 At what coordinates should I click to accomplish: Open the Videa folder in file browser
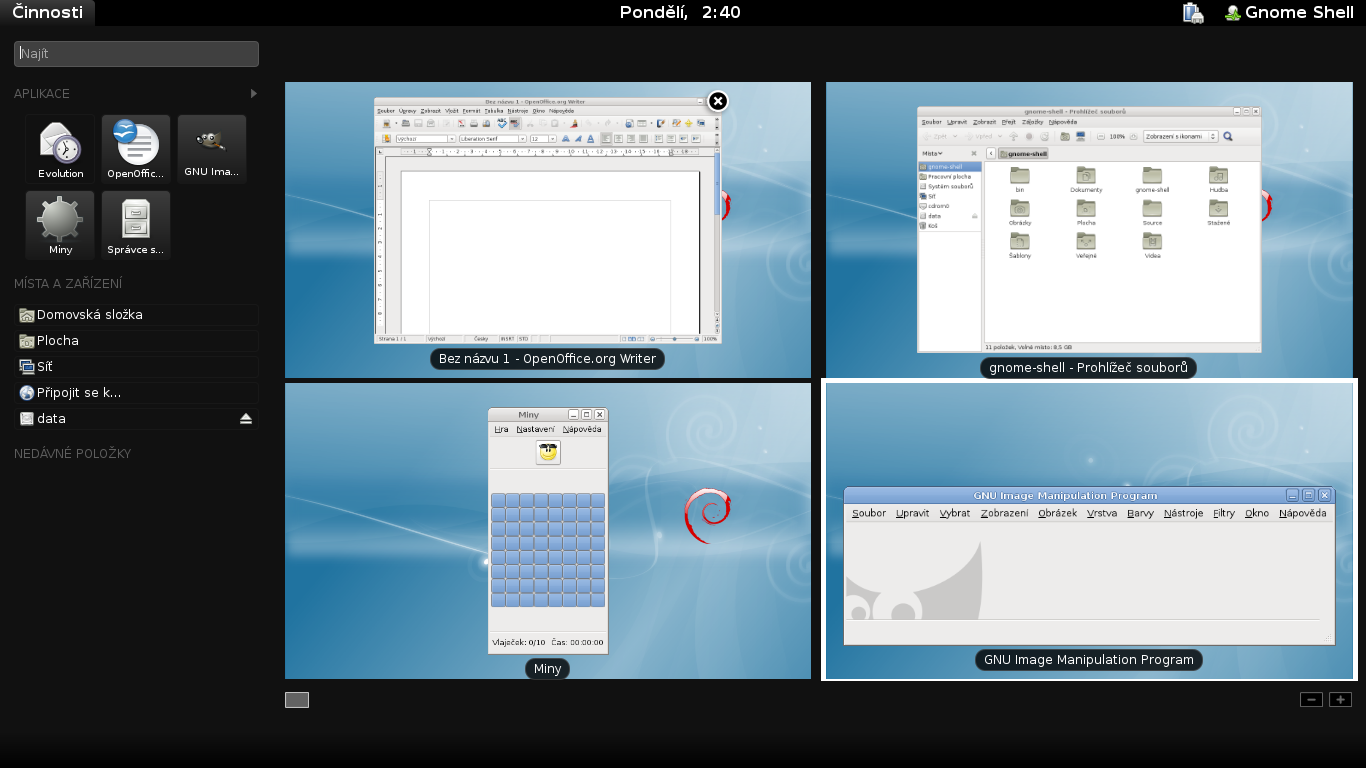click(x=1152, y=246)
